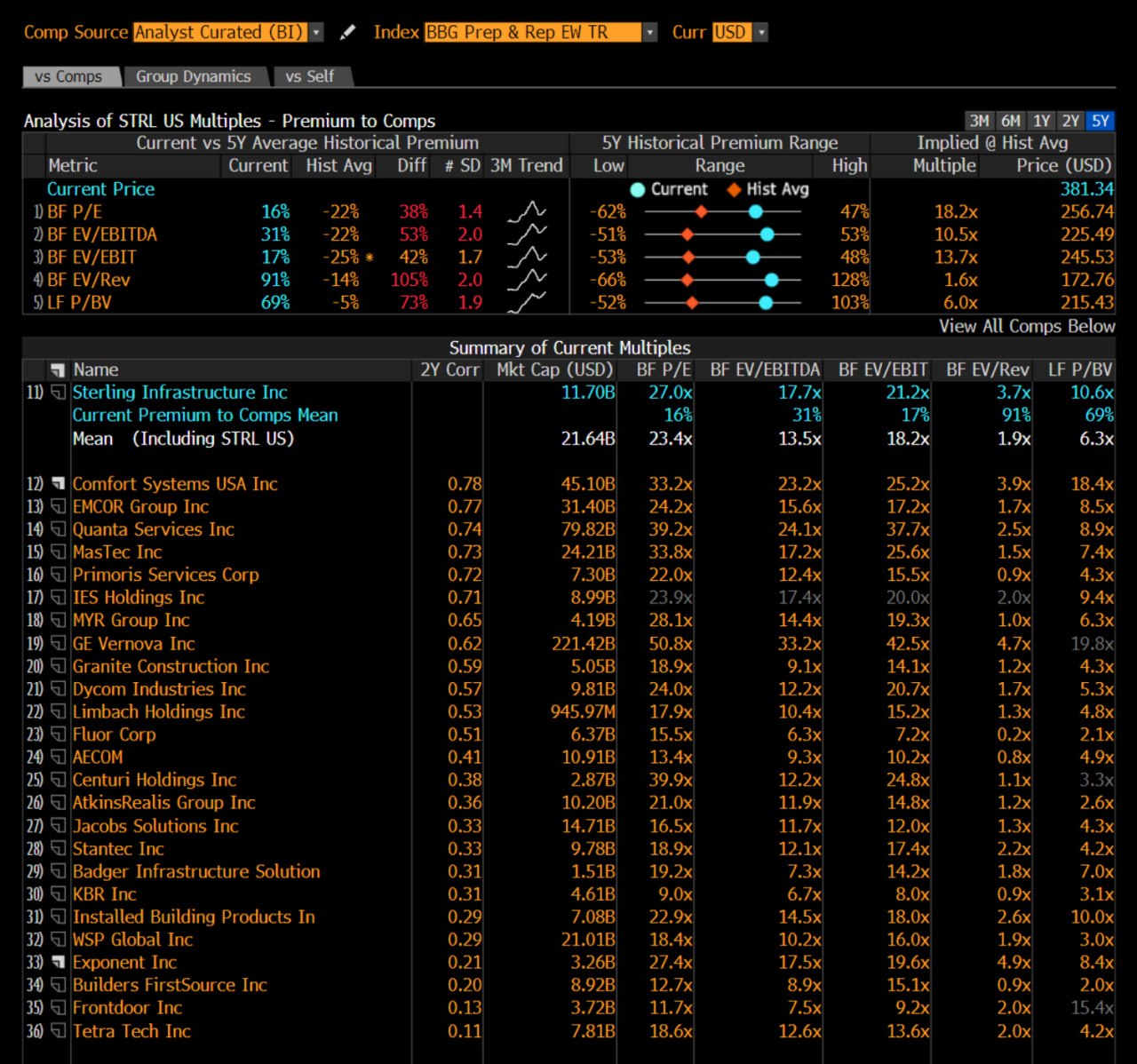Expand the Curr USD dropdown
The image size is (1137, 1064).
click(761, 31)
